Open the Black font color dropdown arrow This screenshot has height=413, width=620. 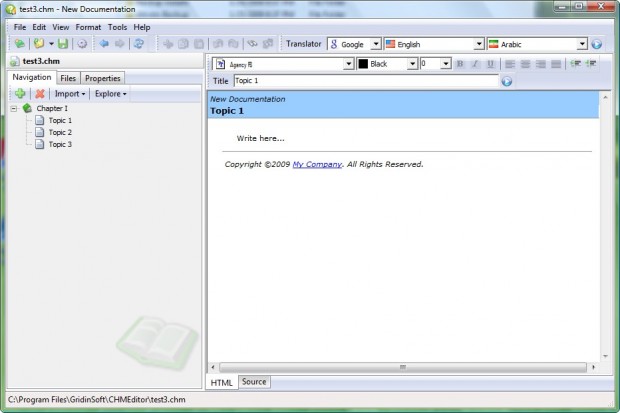(412, 64)
